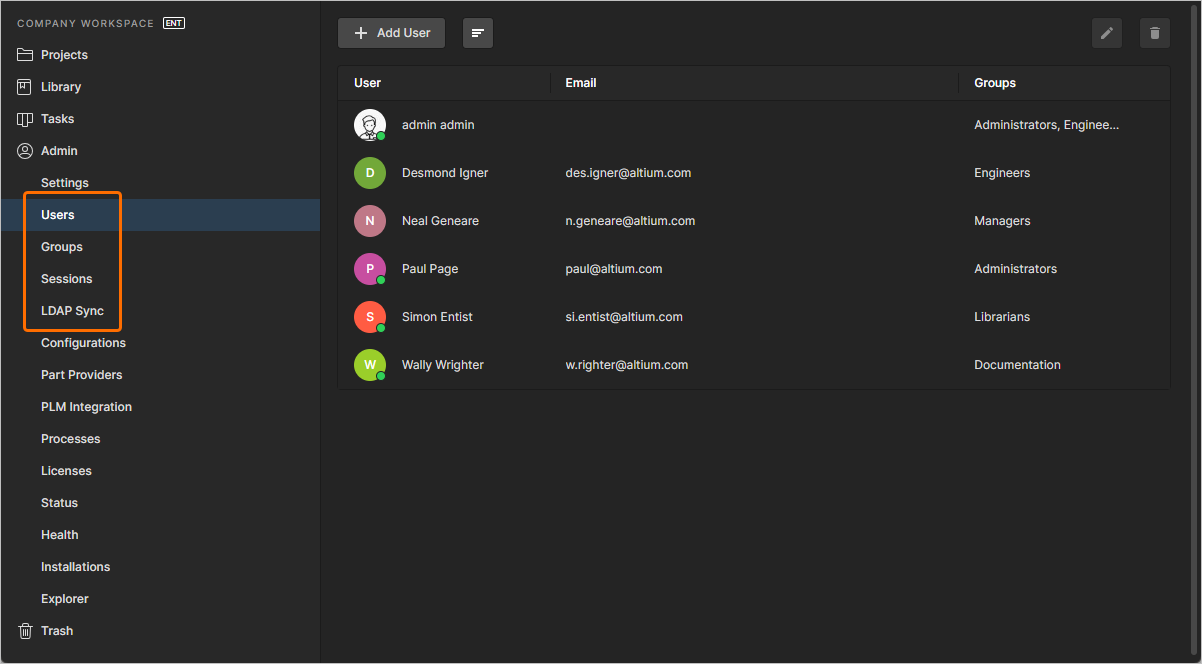Switch to the Groups admin page
The height and width of the screenshot is (664, 1202).
click(x=61, y=246)
